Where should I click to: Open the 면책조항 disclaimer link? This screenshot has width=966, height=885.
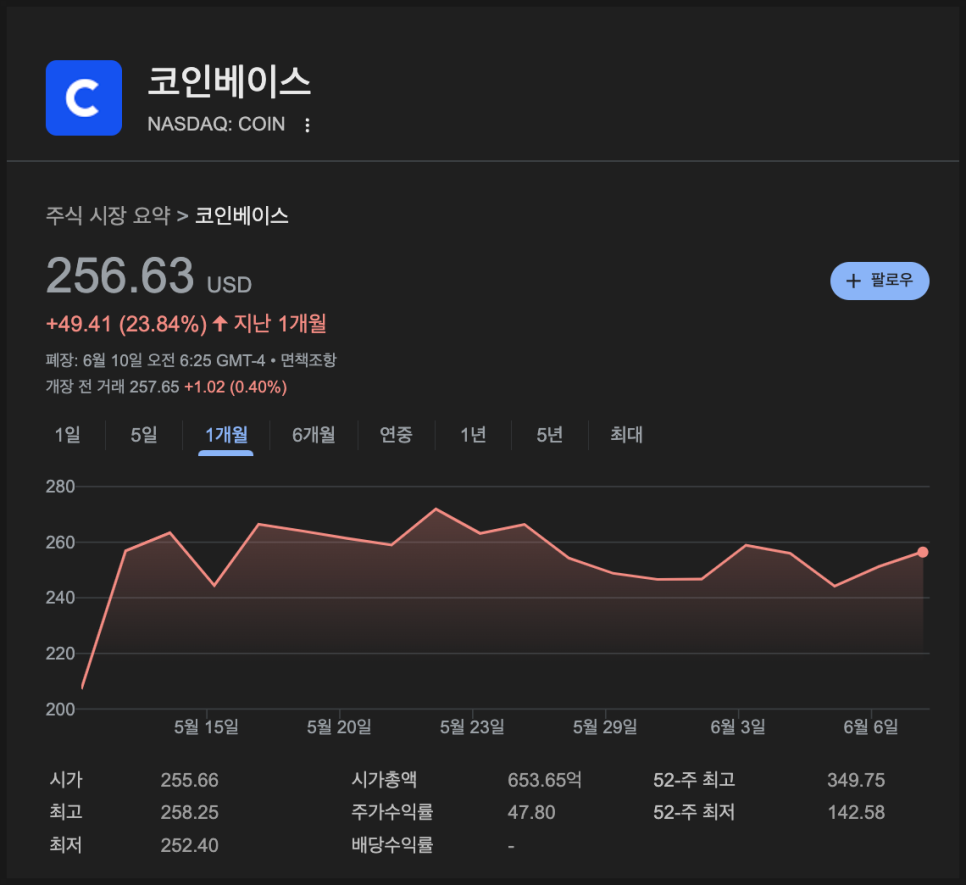[309, 360]
